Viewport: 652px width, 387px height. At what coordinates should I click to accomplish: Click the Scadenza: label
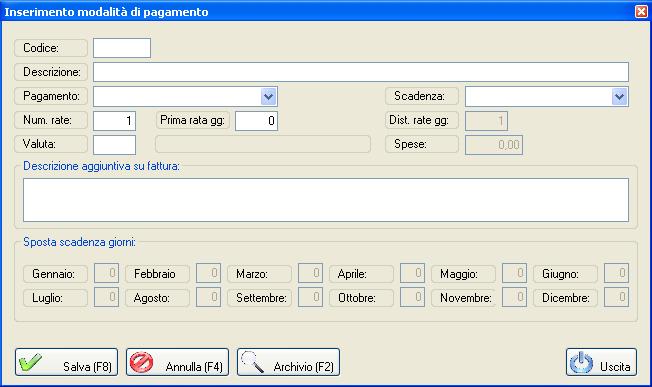coord(420,96)
